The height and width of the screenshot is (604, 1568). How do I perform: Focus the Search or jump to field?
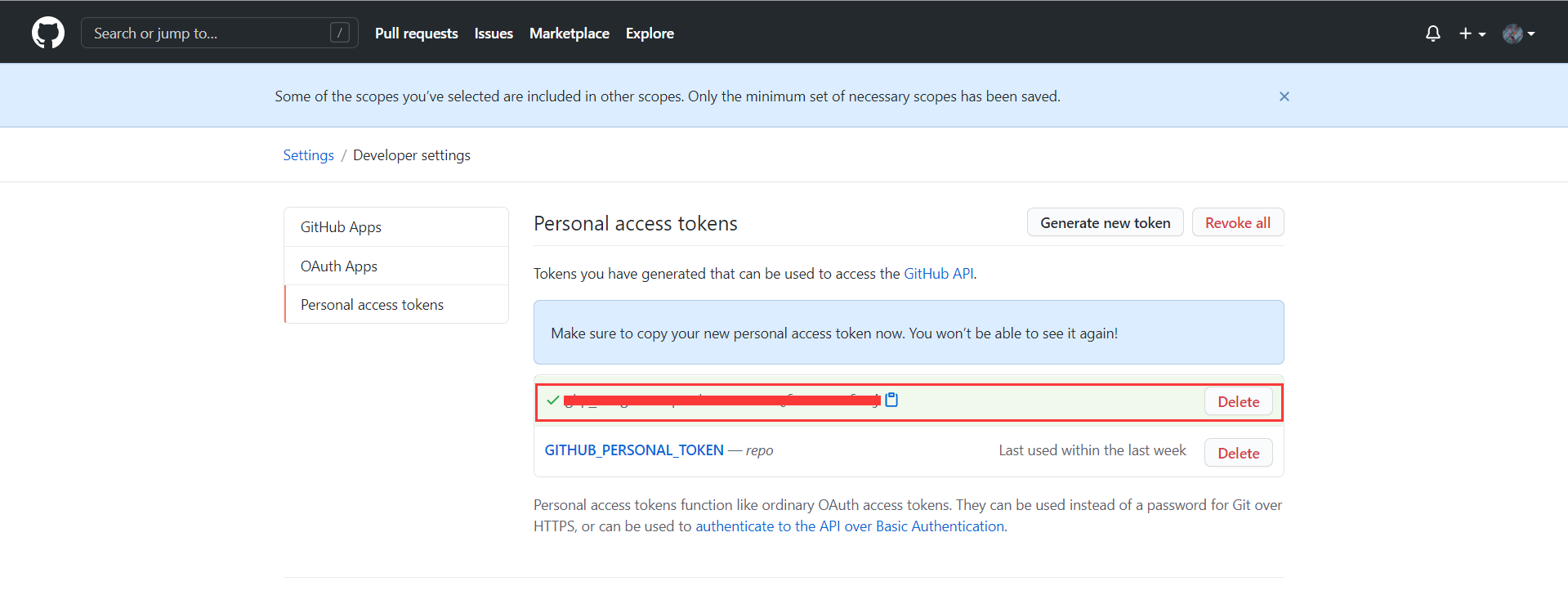[208, 34]
